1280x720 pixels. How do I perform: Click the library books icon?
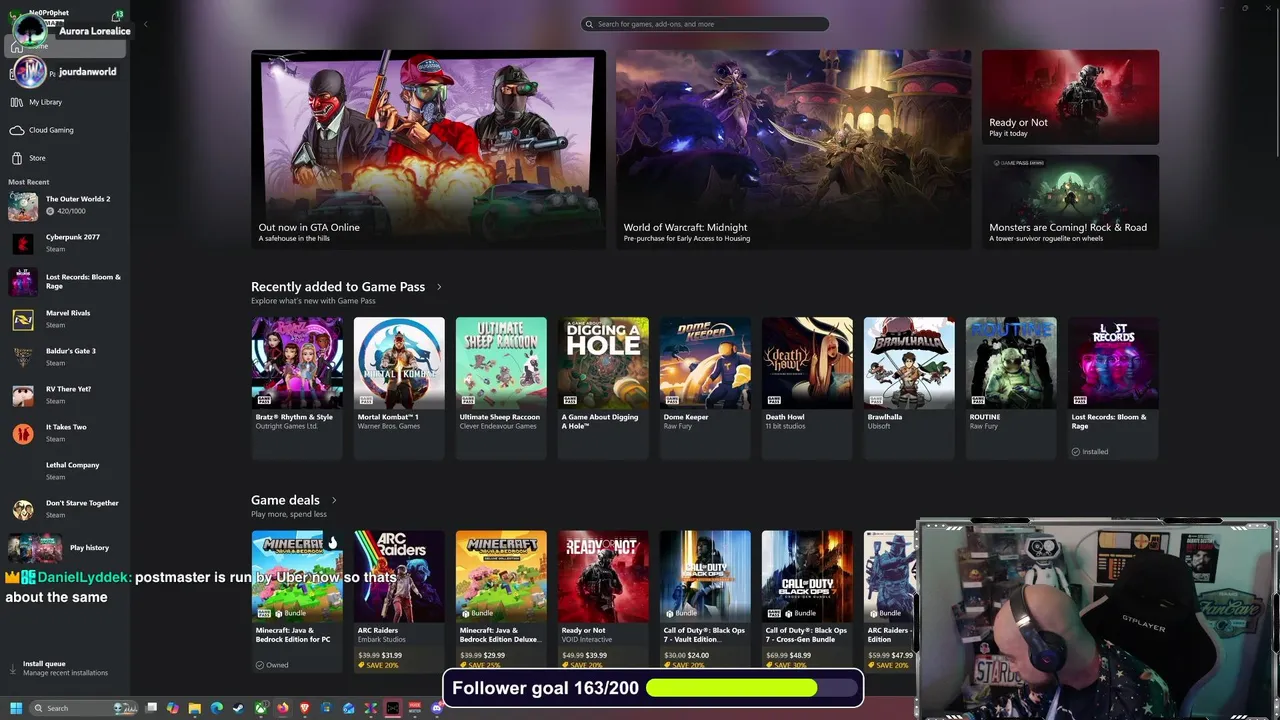17,102
